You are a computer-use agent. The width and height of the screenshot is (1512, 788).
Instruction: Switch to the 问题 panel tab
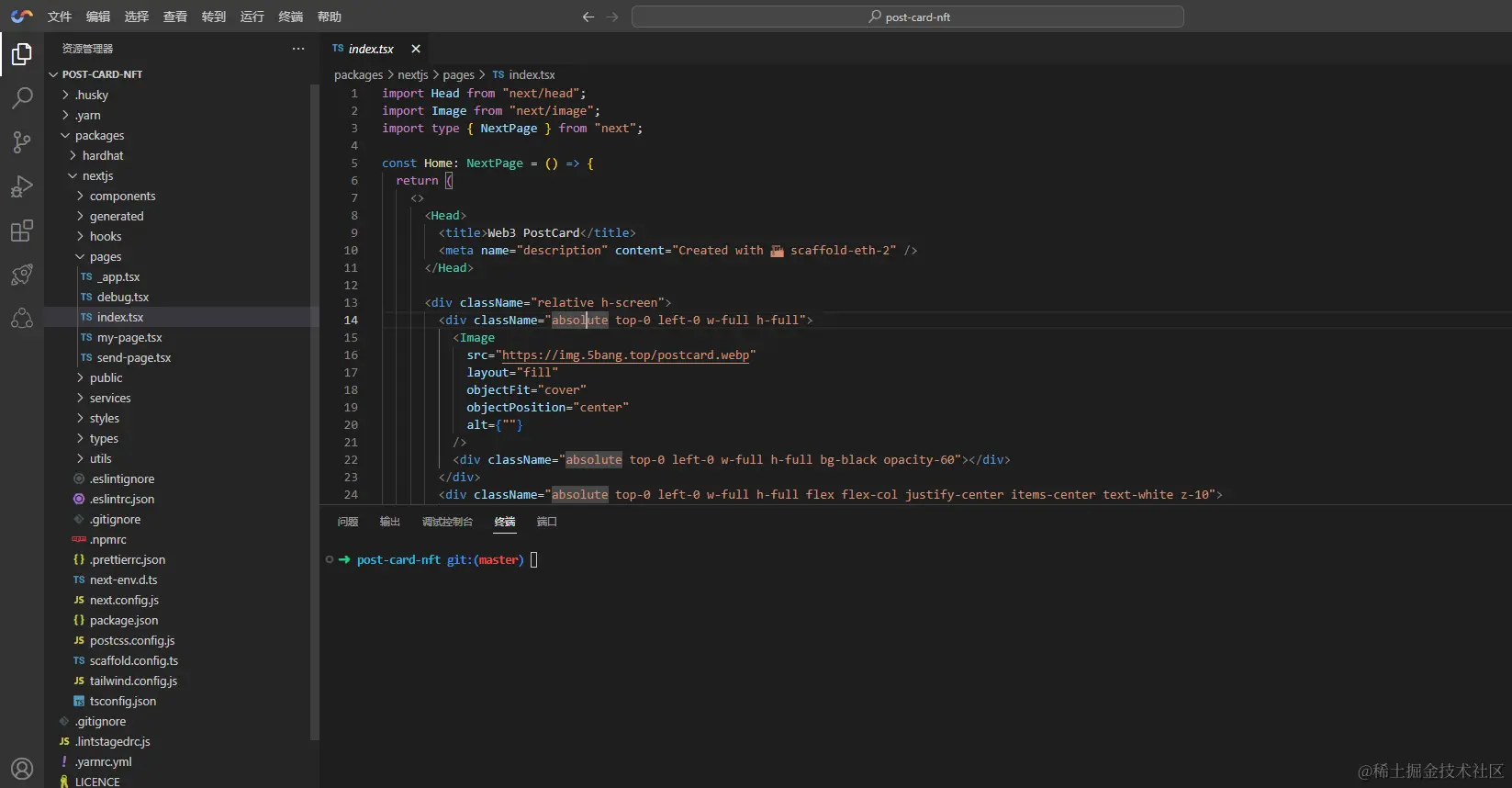[348, 522]
